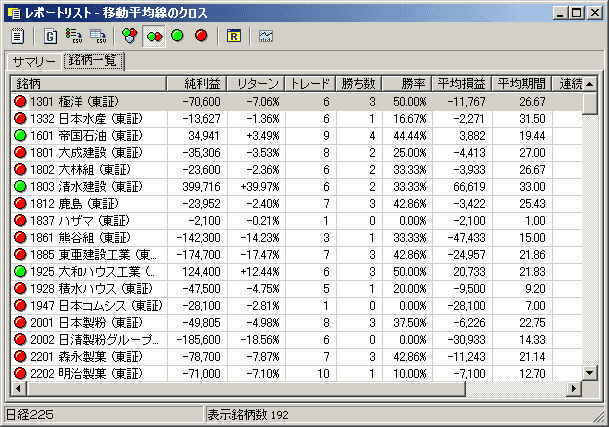Screen dimensions: 609x427
Task: Click the G document toolbar icon
Action: click(x=50, y=36)
